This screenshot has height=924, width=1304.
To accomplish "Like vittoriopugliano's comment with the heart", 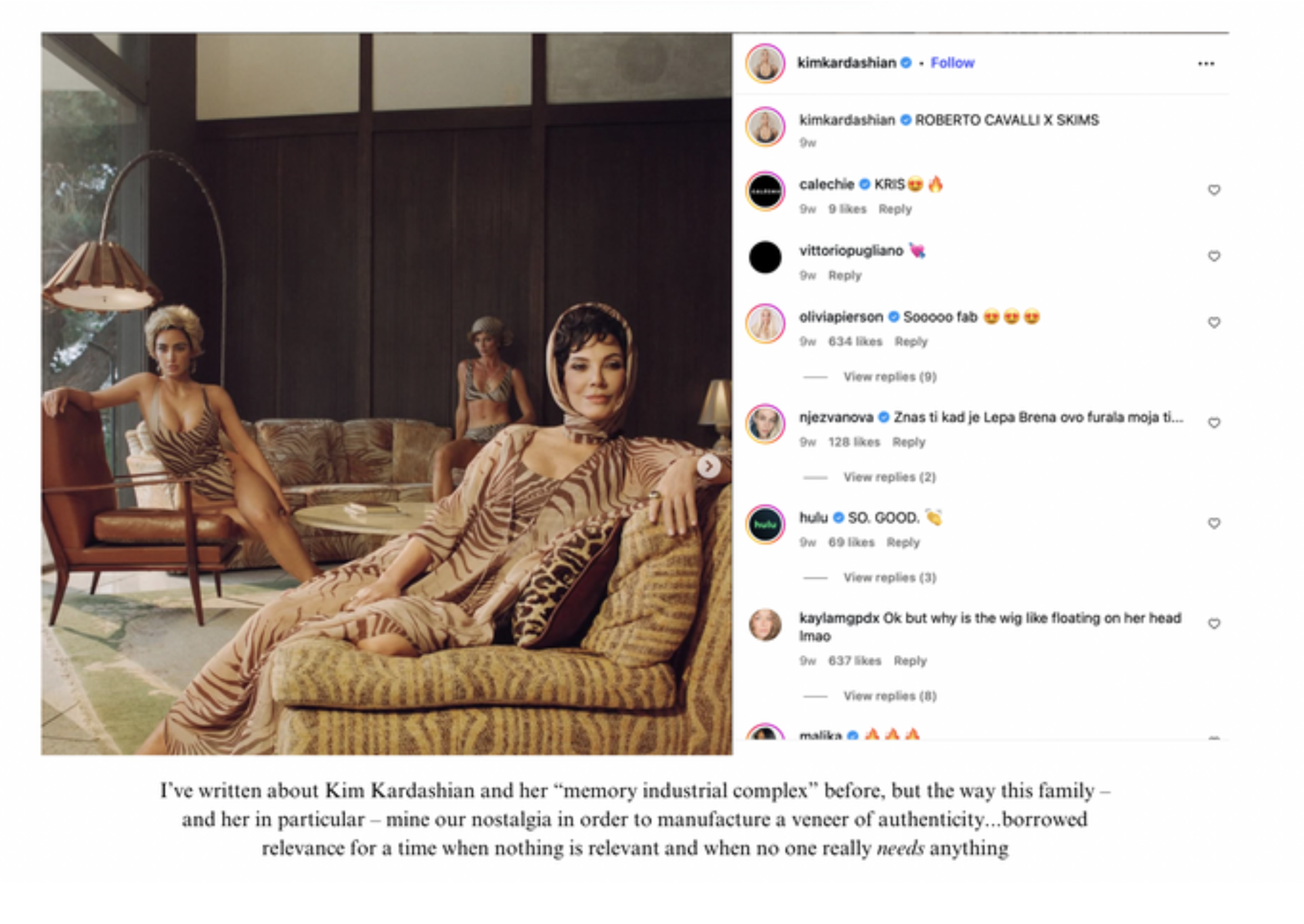I will pyautogui.click(x=1213, y=256).
